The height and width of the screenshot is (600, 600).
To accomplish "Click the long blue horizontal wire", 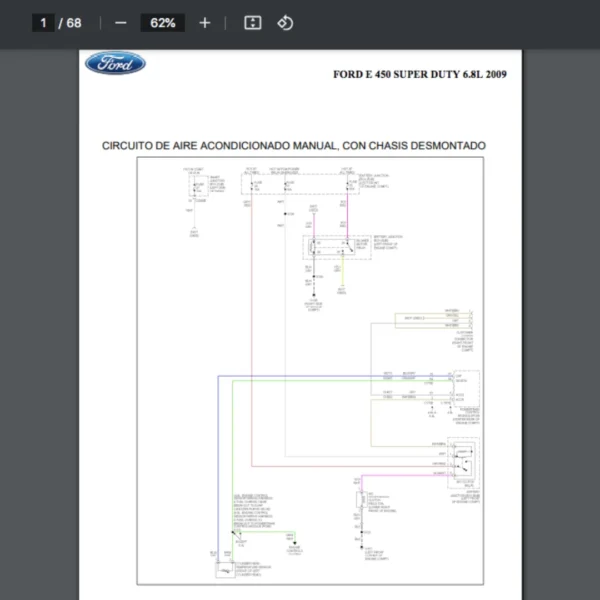I will click(x=300, y=376).
